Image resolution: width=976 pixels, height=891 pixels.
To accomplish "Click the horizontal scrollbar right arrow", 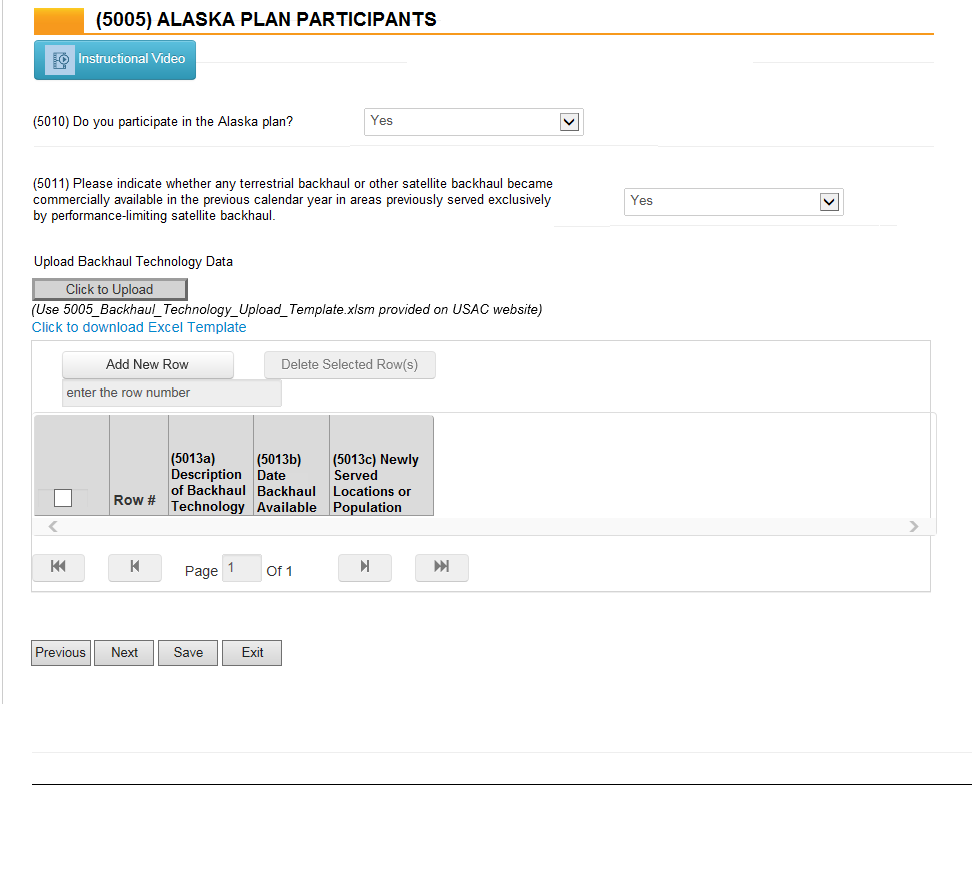I will pyautogui.click(x=914, y=527).
